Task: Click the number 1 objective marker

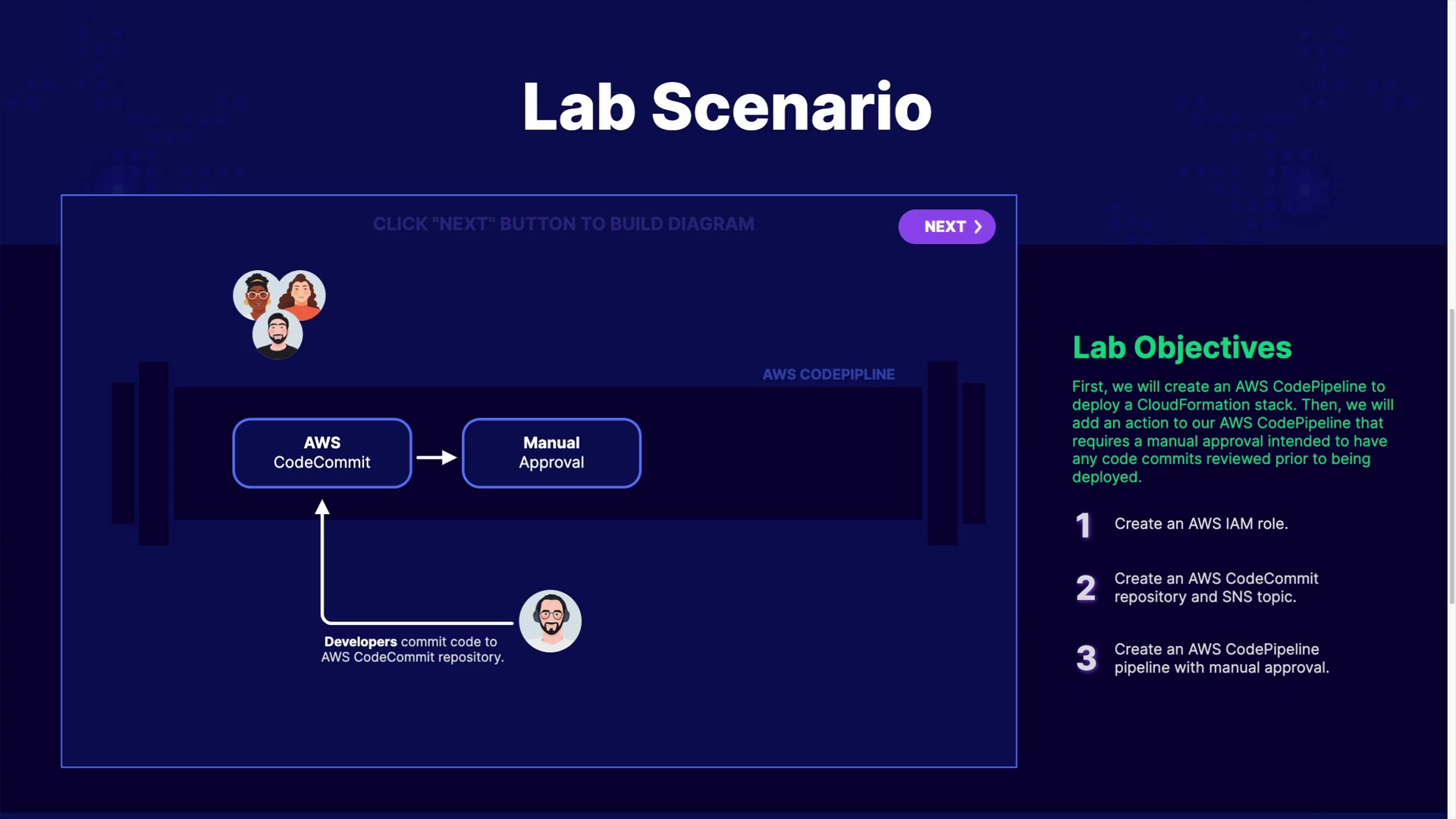Action: [x=1084, y=525]
